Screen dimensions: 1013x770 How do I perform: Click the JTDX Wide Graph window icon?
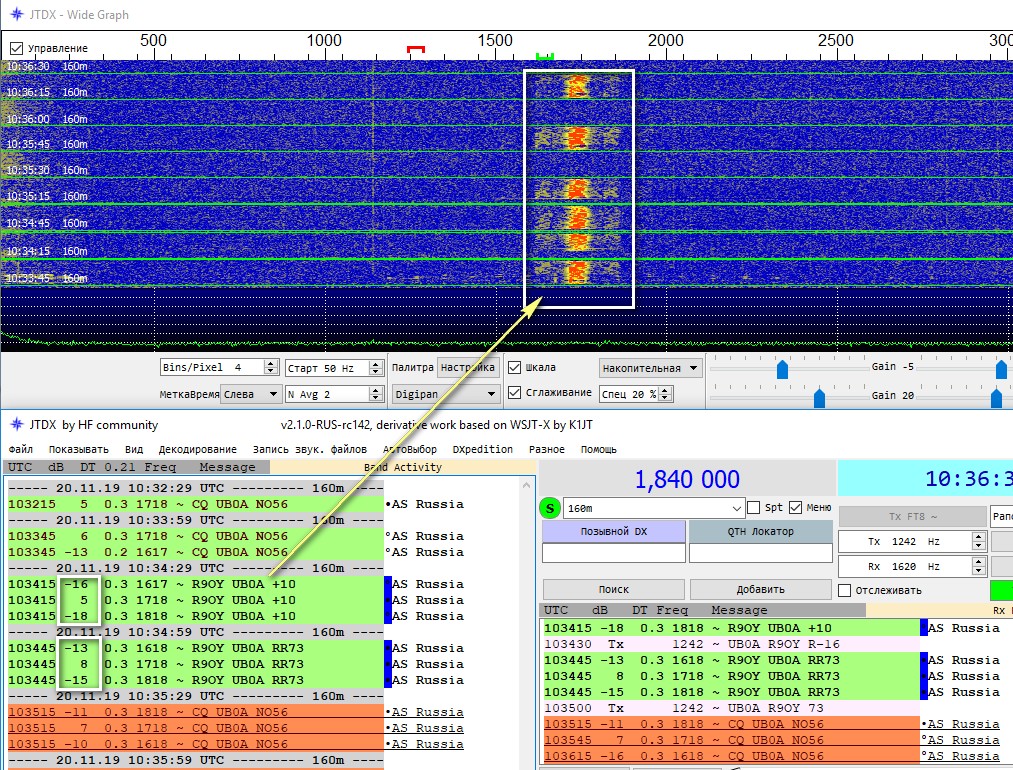pos(15,14)
